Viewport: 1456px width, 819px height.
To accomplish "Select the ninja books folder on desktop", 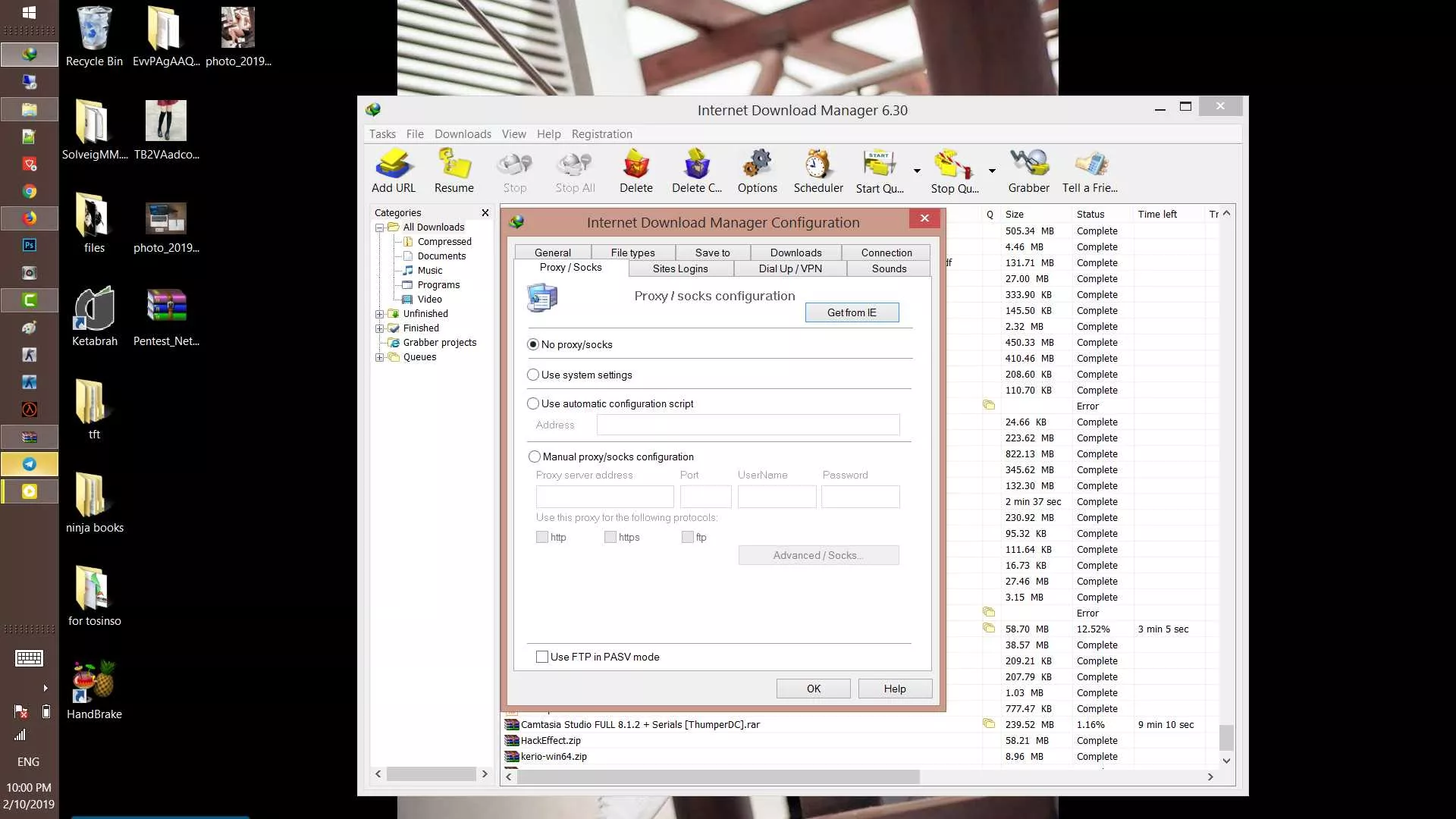I will 94,503.
